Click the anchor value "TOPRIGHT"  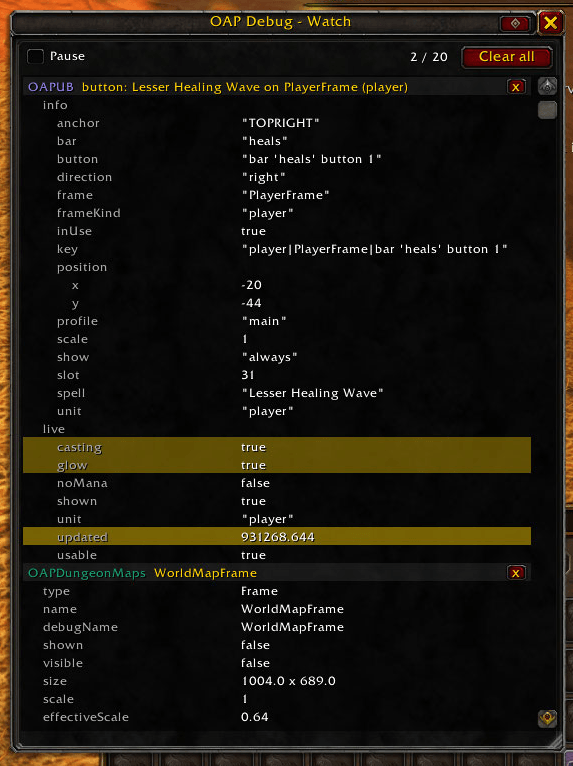click(x=280, y=123)
